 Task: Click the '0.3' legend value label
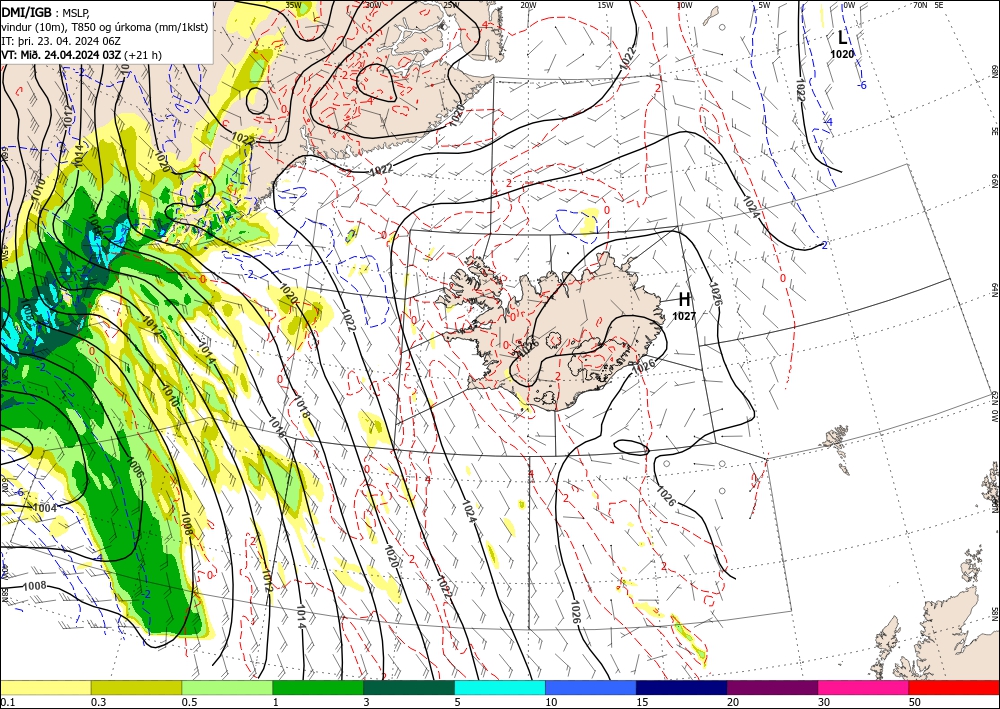98,701
